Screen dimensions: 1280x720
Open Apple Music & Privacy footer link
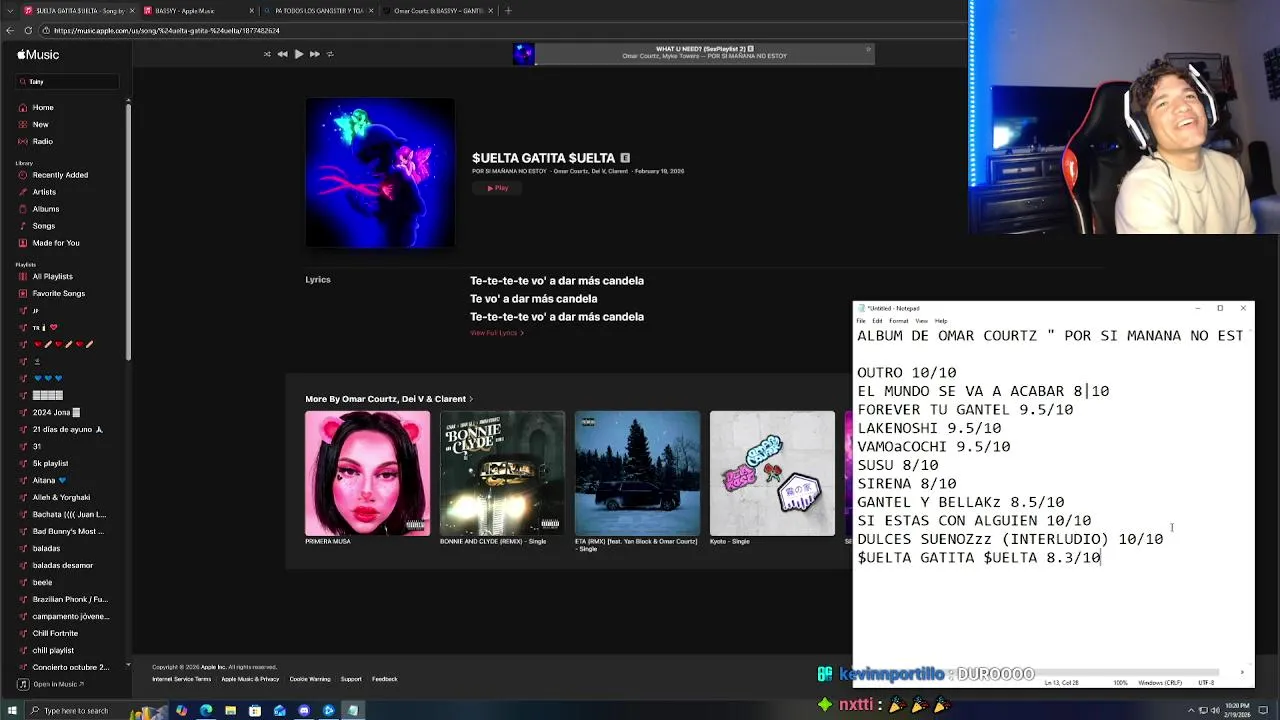pyautogui.click(x=250, y=679)
